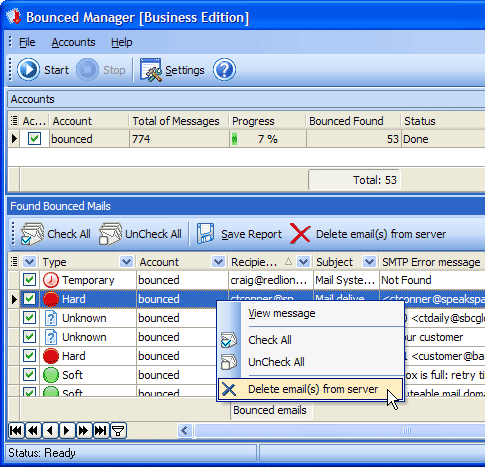Toggle the bounced account checkbox
Screen dimensions: 485x467
pyautogui.click(x=34, y=139)
